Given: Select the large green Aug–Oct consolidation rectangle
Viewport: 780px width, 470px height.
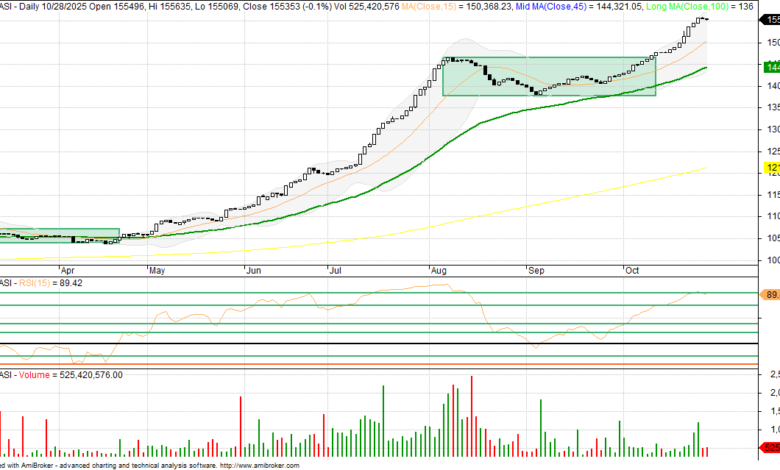Looking at the screenshot, I should 549,76.
